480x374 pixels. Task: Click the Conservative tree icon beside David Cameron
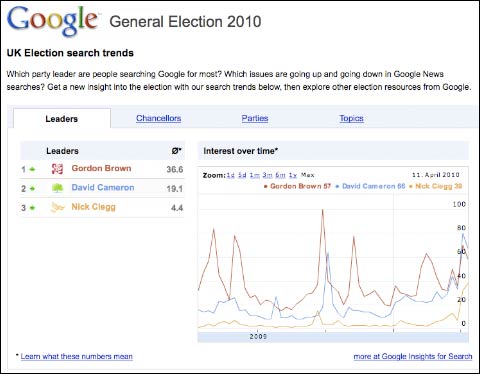pos(57,188)
